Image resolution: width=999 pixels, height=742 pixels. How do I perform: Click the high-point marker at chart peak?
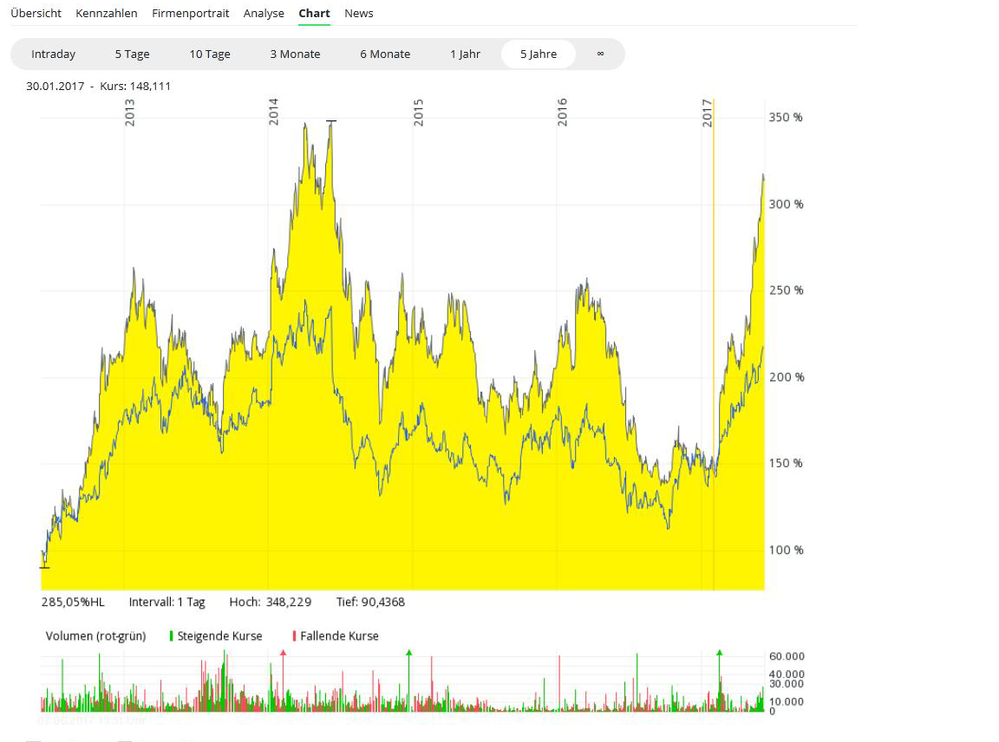pyautogui.click(x=331, y=121)
